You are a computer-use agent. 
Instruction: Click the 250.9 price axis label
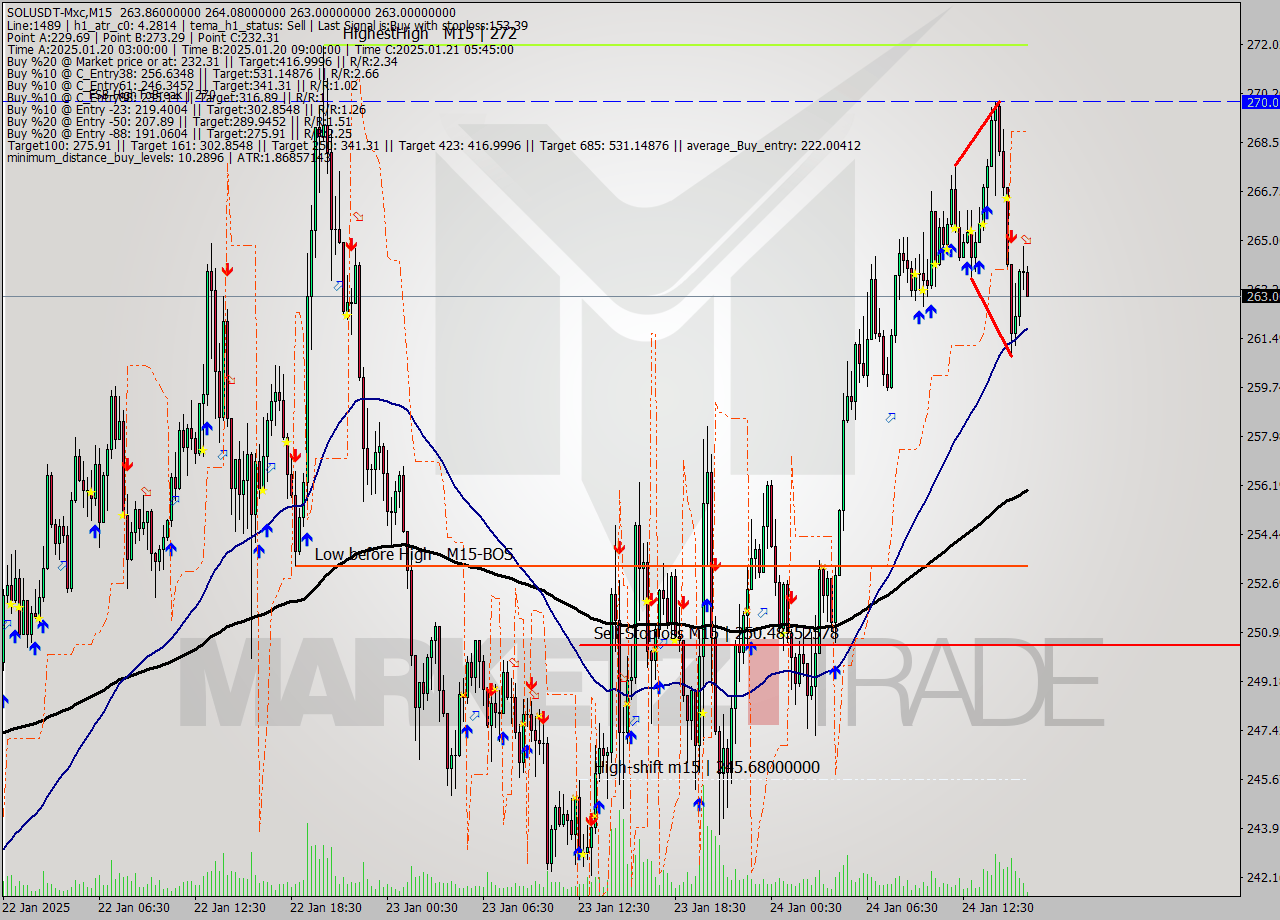(x=1263, y=633)
